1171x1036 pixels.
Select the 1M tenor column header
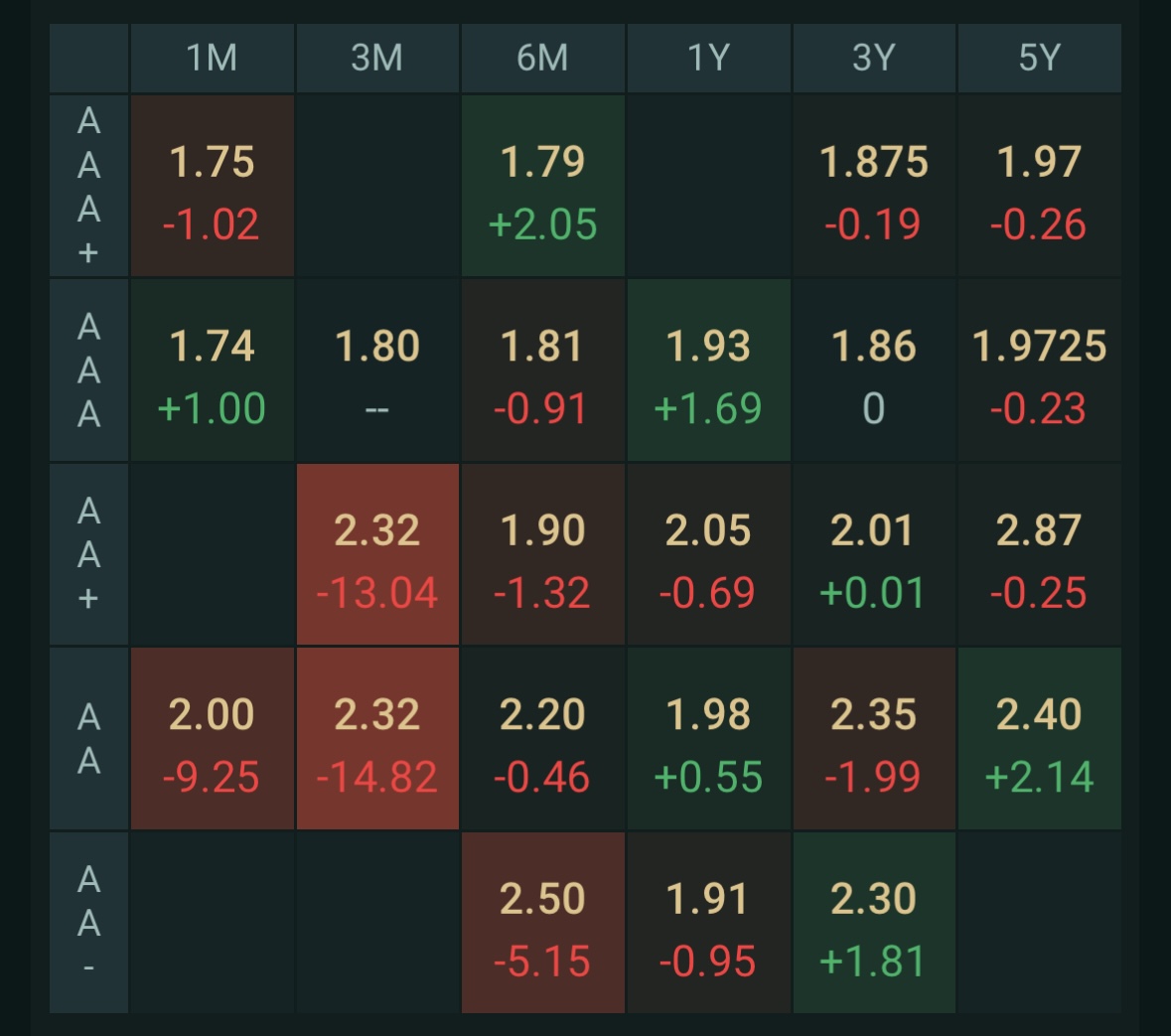click(x=212, y=58)
